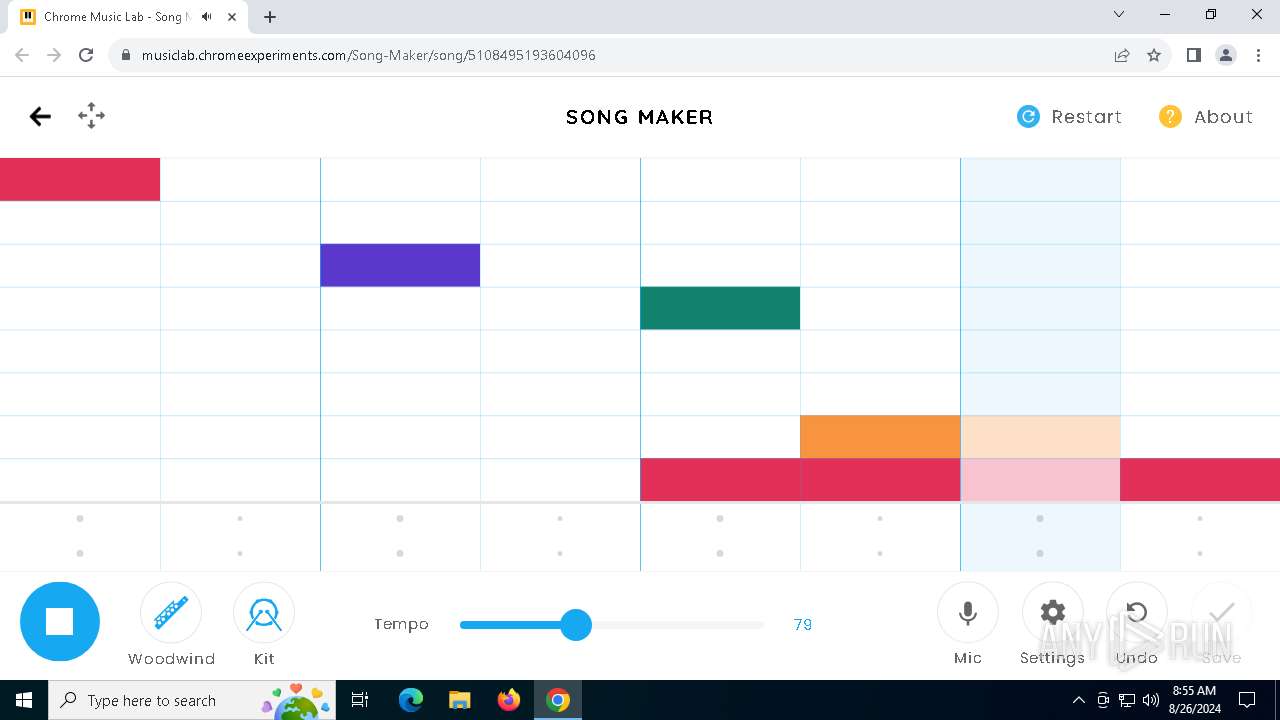Image resolution: width=1280 pixels, height=720 pixels.
Task: Open Chrome three-dot menu
Action: click(1258, 55)
